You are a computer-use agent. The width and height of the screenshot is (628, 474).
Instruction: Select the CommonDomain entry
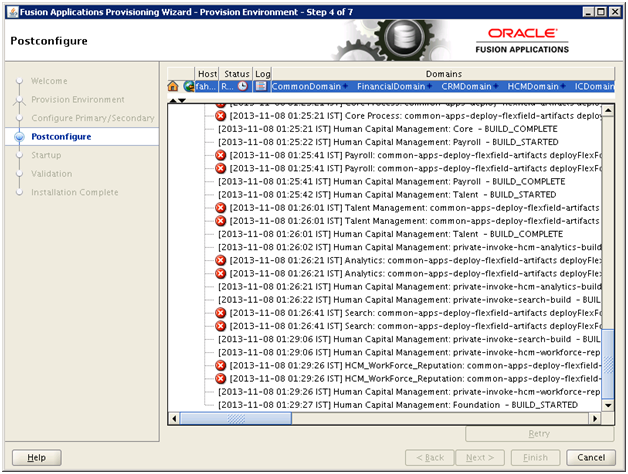[x=306, y=86]
